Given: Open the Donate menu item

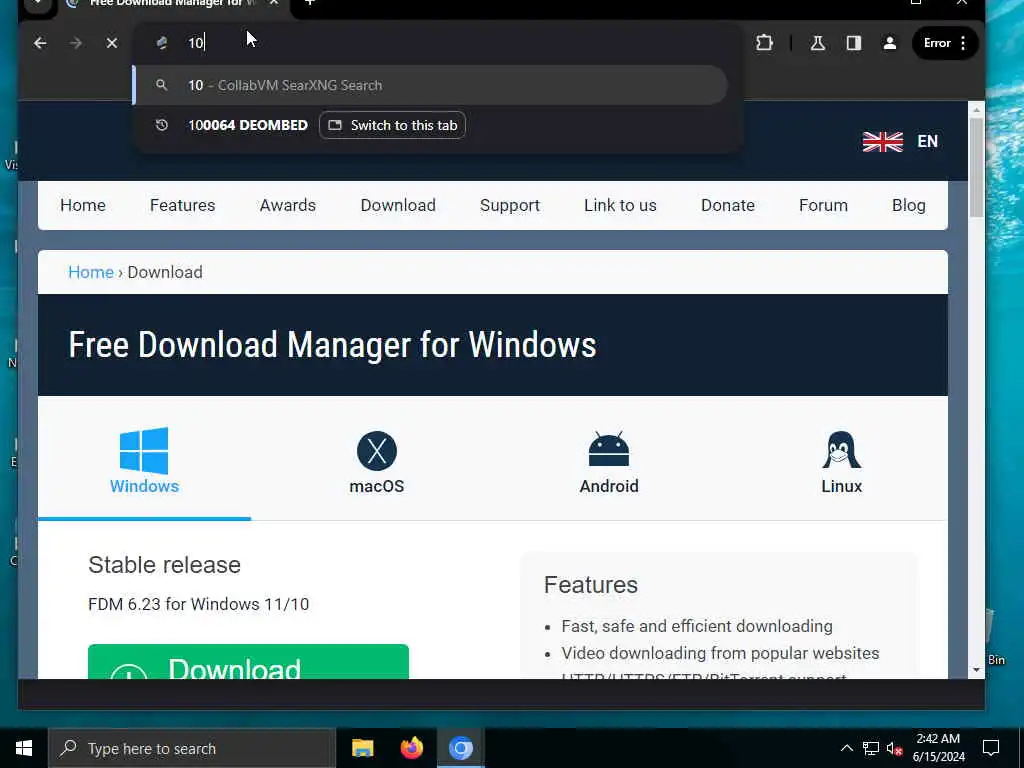Looking at the screenshot, I should tap(728, 205).
